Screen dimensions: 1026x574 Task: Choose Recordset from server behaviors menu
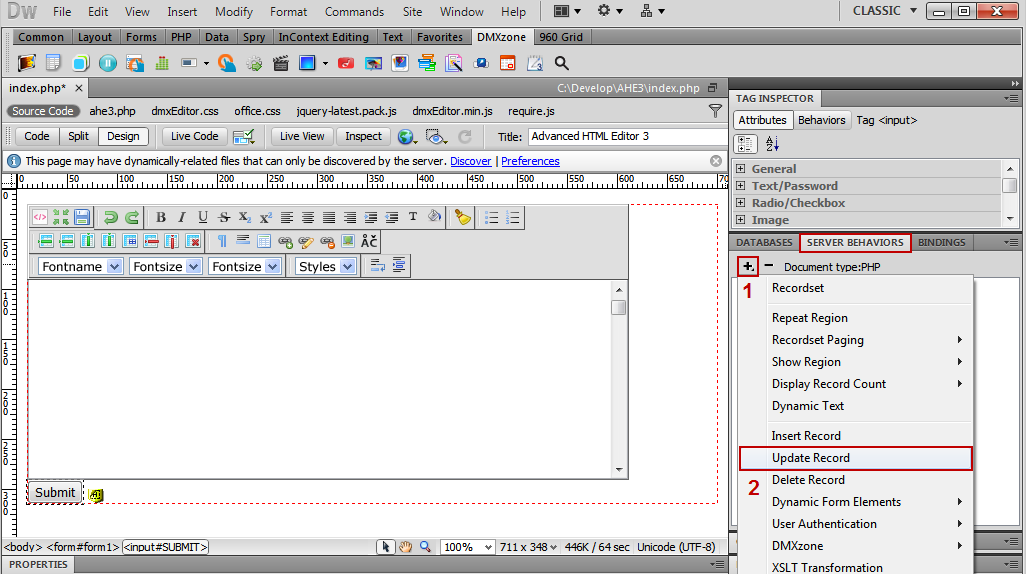tap(855, 288)
